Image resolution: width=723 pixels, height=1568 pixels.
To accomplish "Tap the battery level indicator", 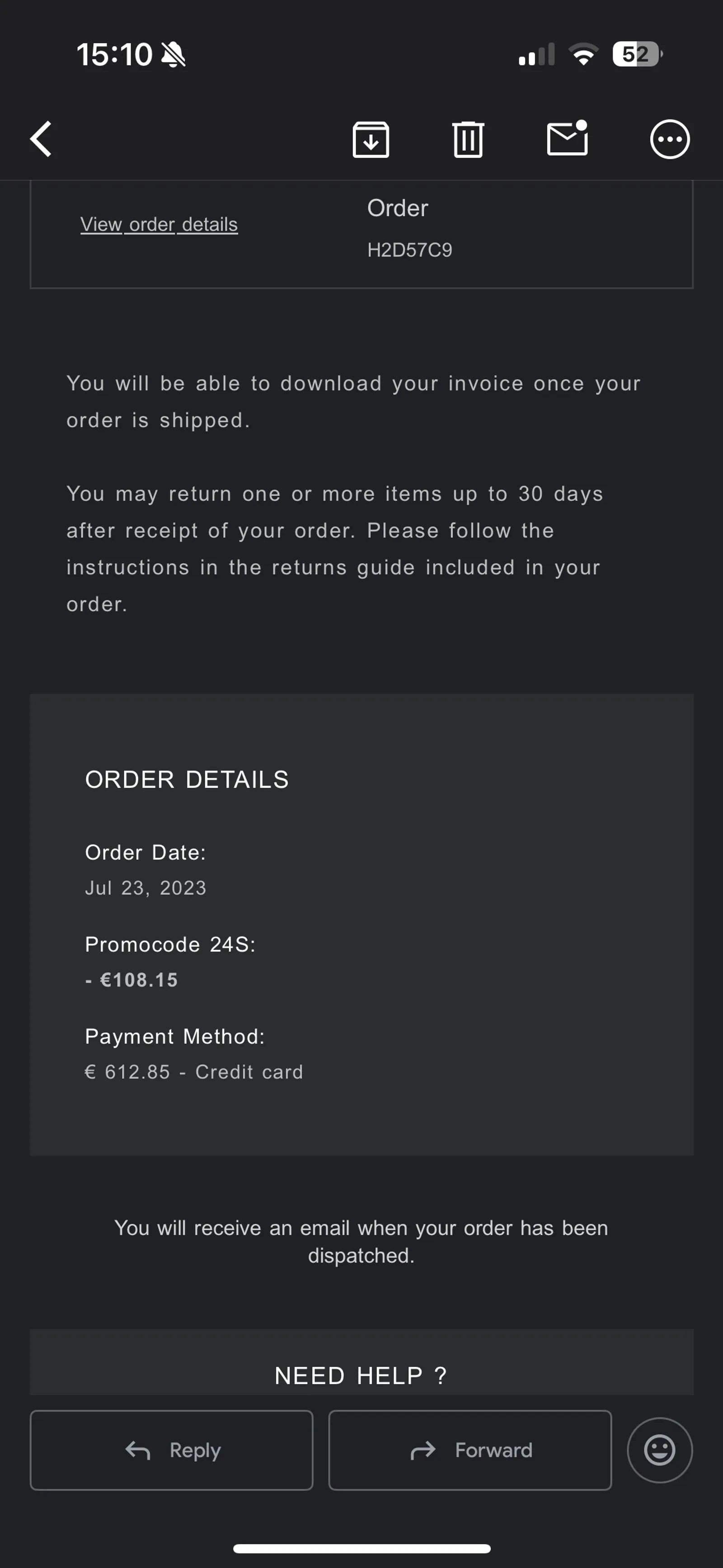I will tap(637, 54).
